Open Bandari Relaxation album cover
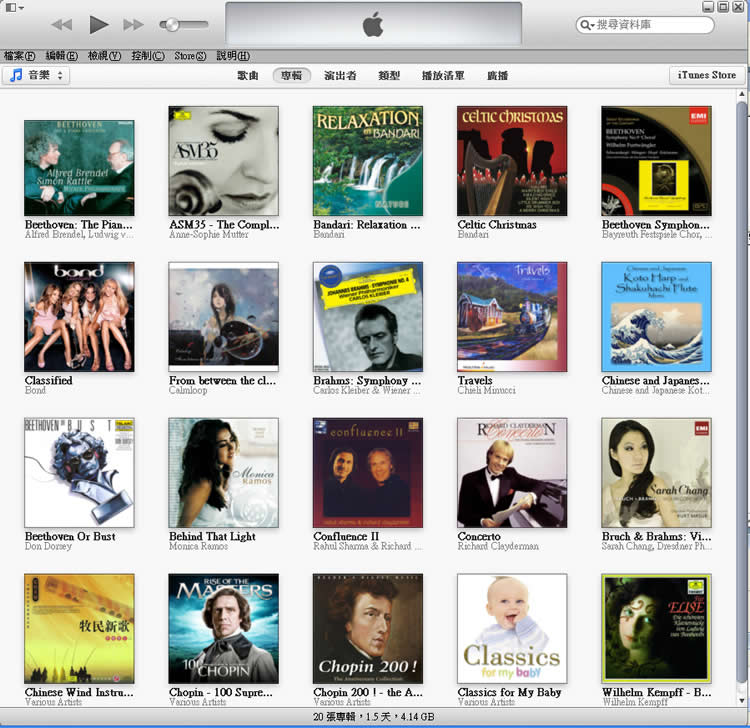The width and height of the screenshot is (750, 728). tap(368, 161)
